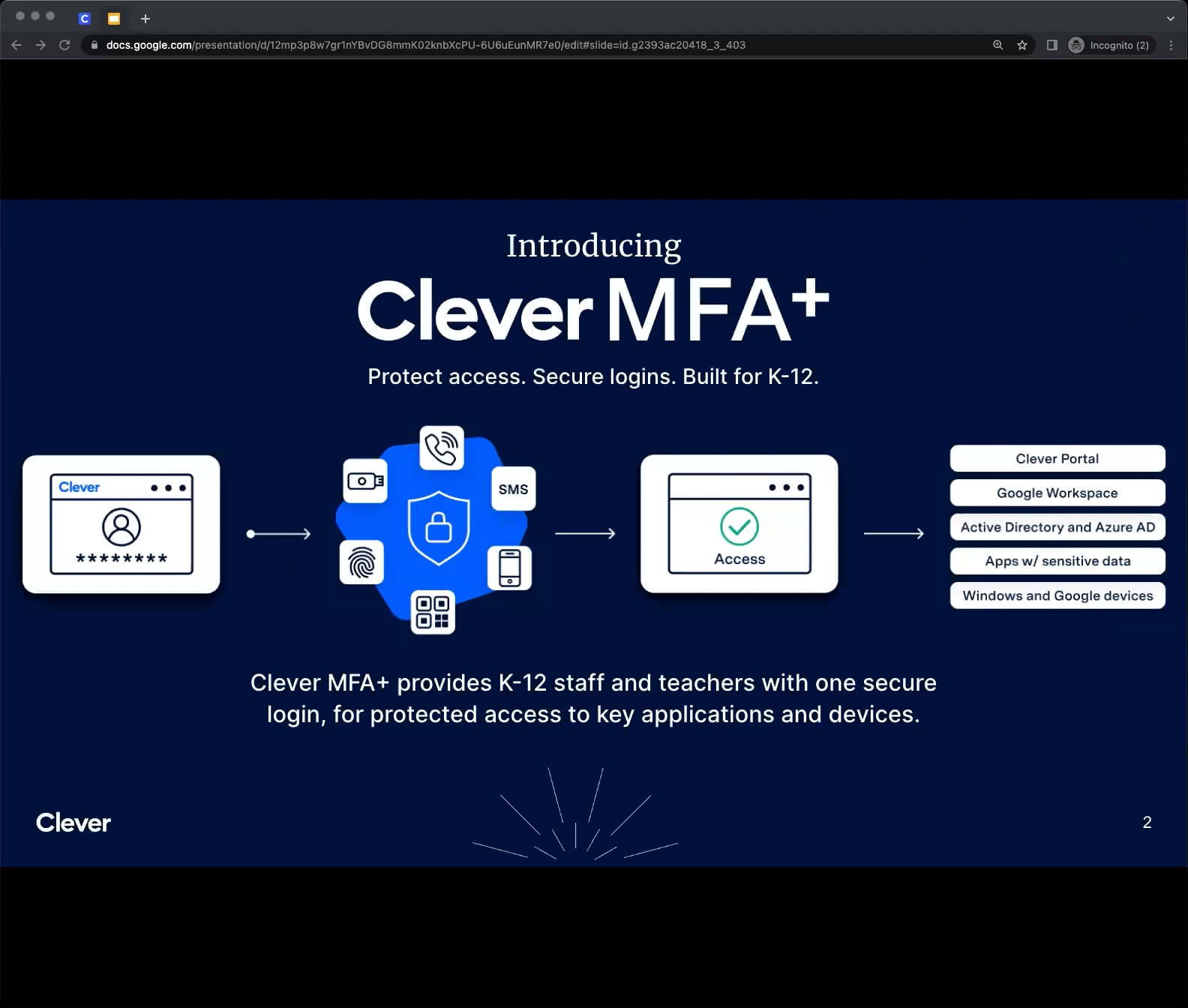1188x1008 pixels.
Task: Click the browser back arrow
Action: click(16, 45)
